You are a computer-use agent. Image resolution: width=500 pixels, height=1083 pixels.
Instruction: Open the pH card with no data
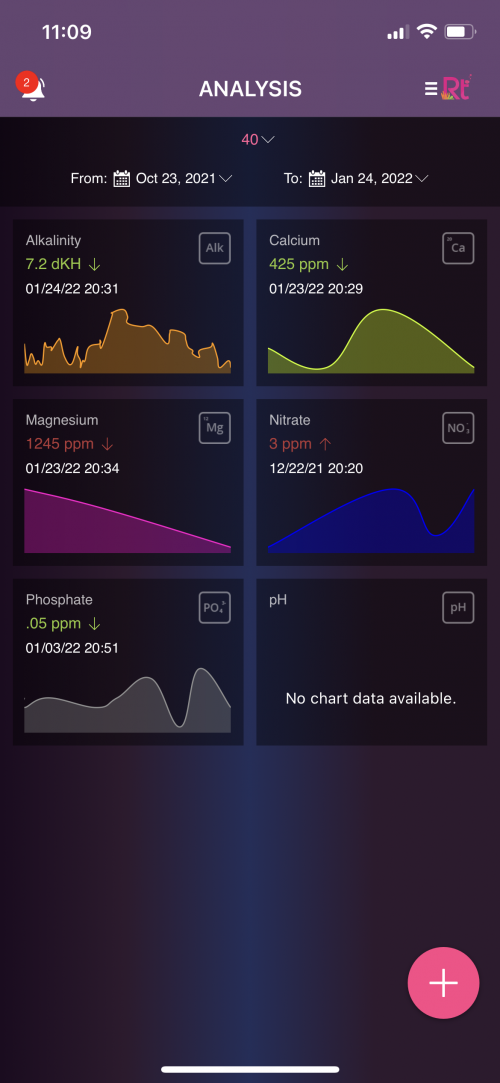[372, 662]
